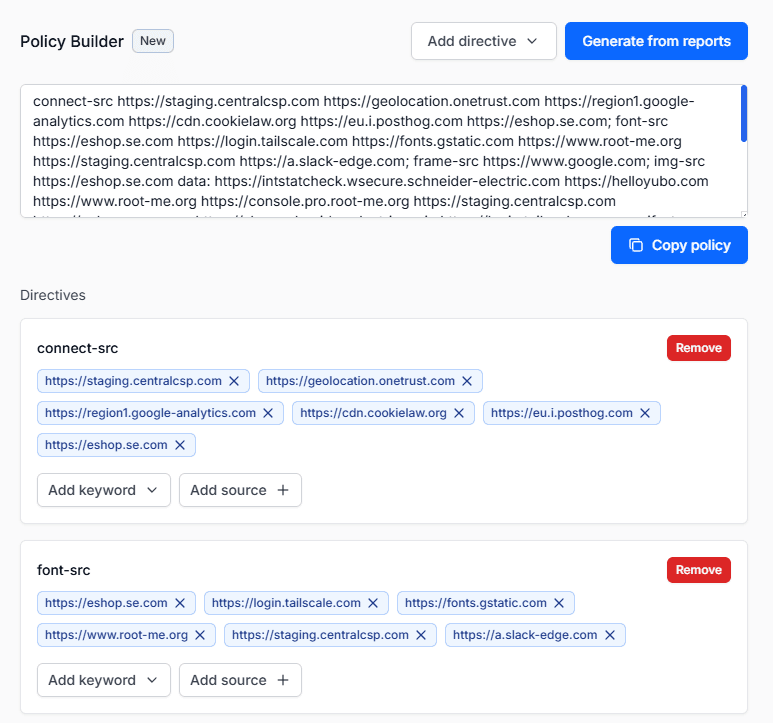Remove geolocation.onetrust.com source chip
Screen dimensions: 773x723
point(467,381)
